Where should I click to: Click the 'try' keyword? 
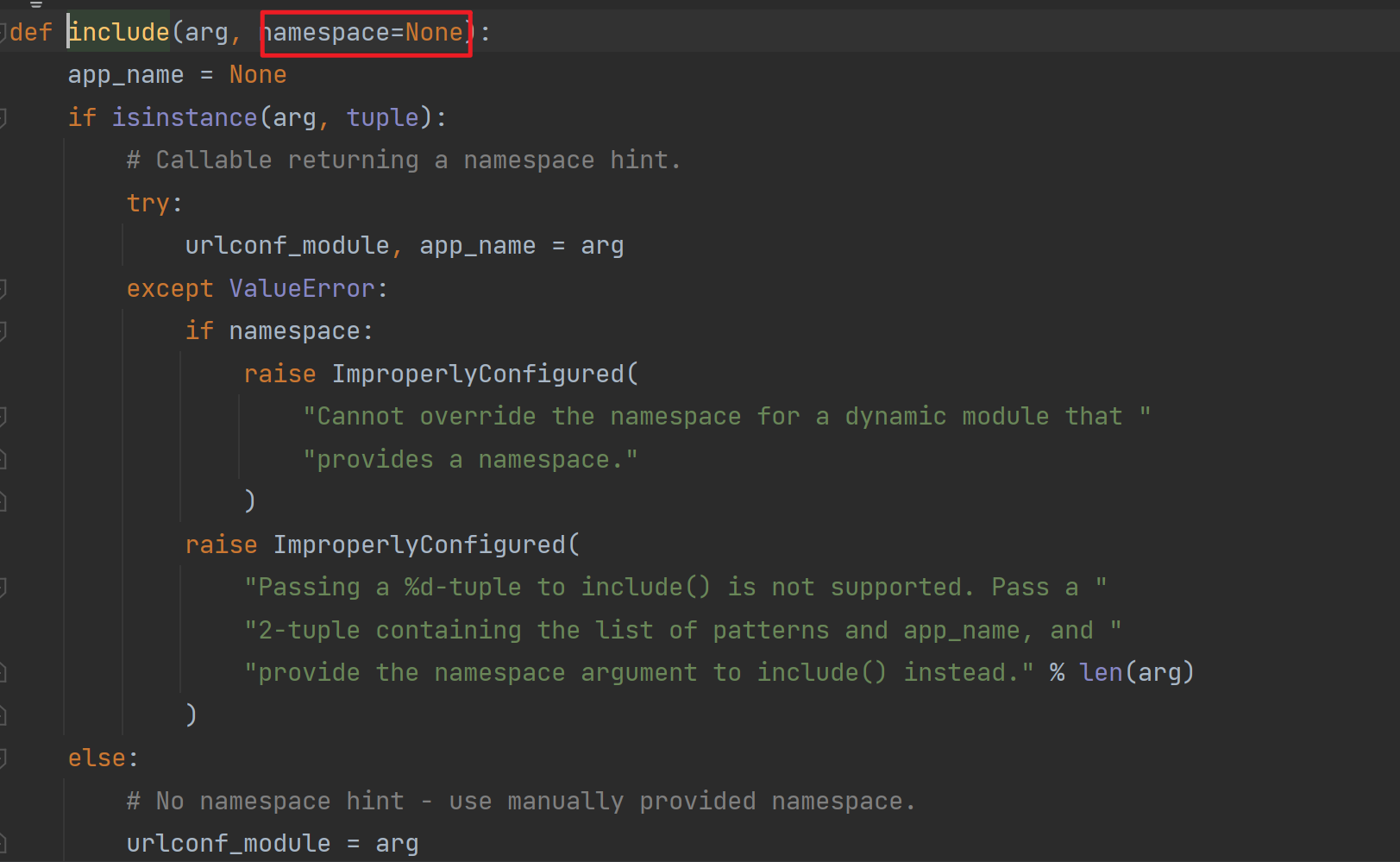[148, 204]
